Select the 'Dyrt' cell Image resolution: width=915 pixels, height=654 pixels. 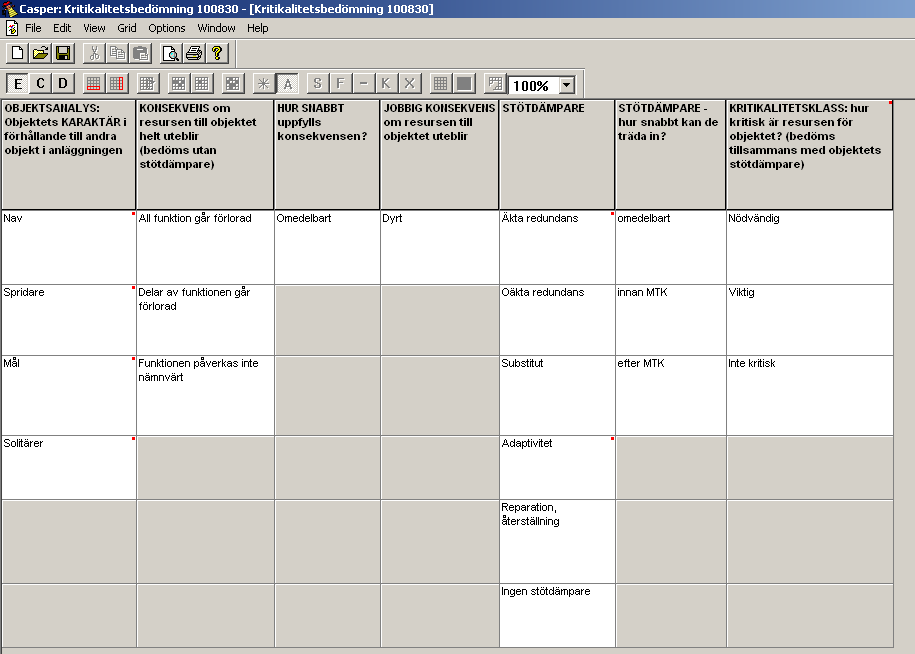click(x=439, y=247)
